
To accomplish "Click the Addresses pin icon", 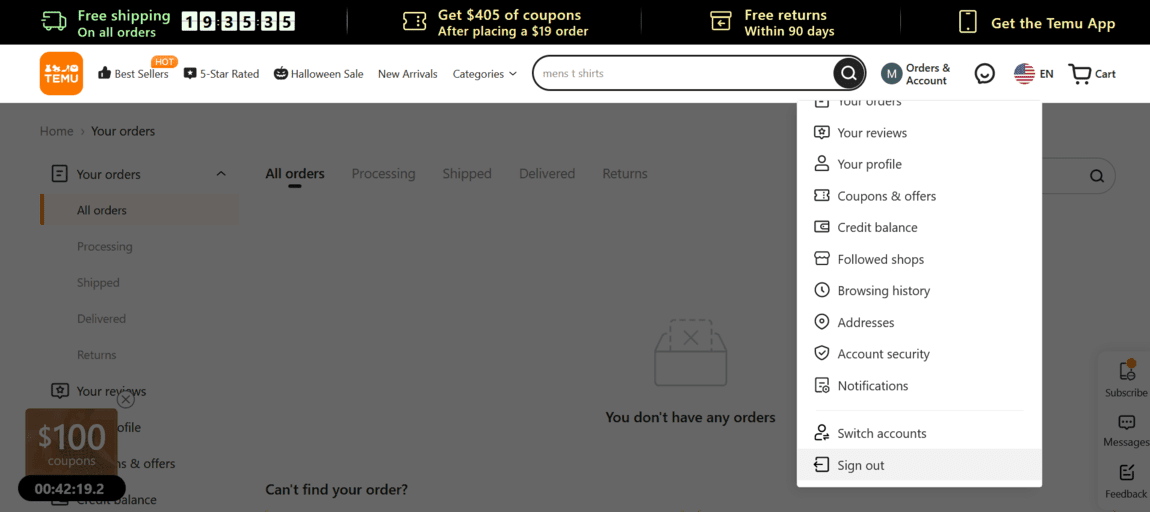I will tap(821, 322).
